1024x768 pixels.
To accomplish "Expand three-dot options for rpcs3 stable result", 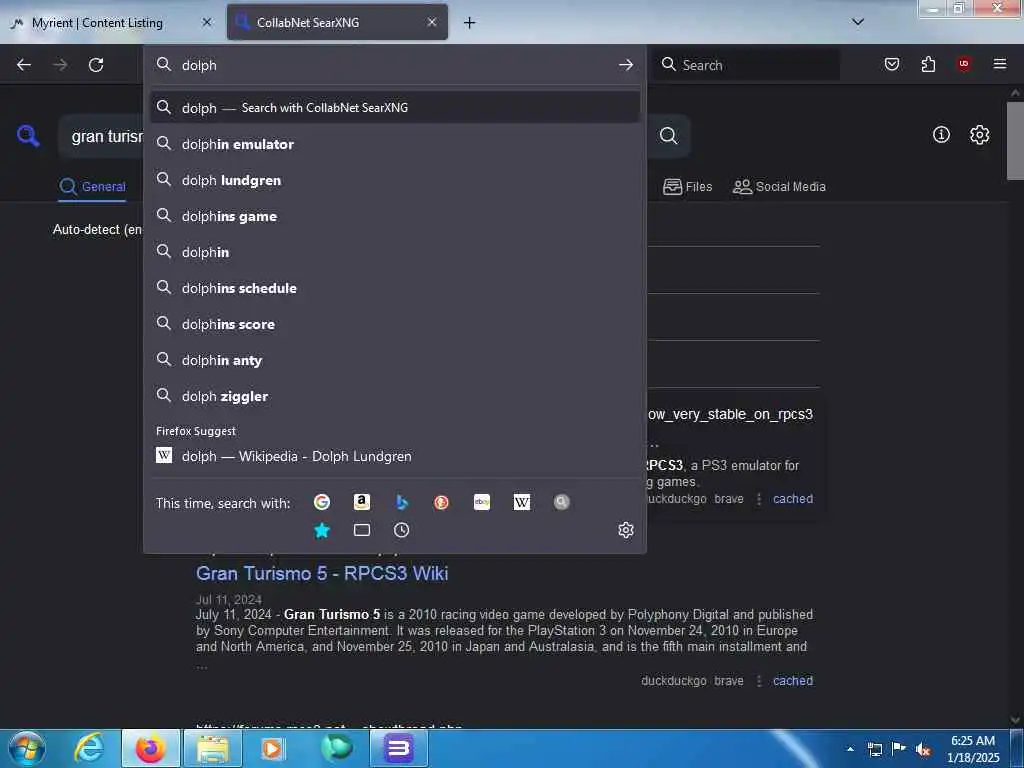I will (758, 499).
